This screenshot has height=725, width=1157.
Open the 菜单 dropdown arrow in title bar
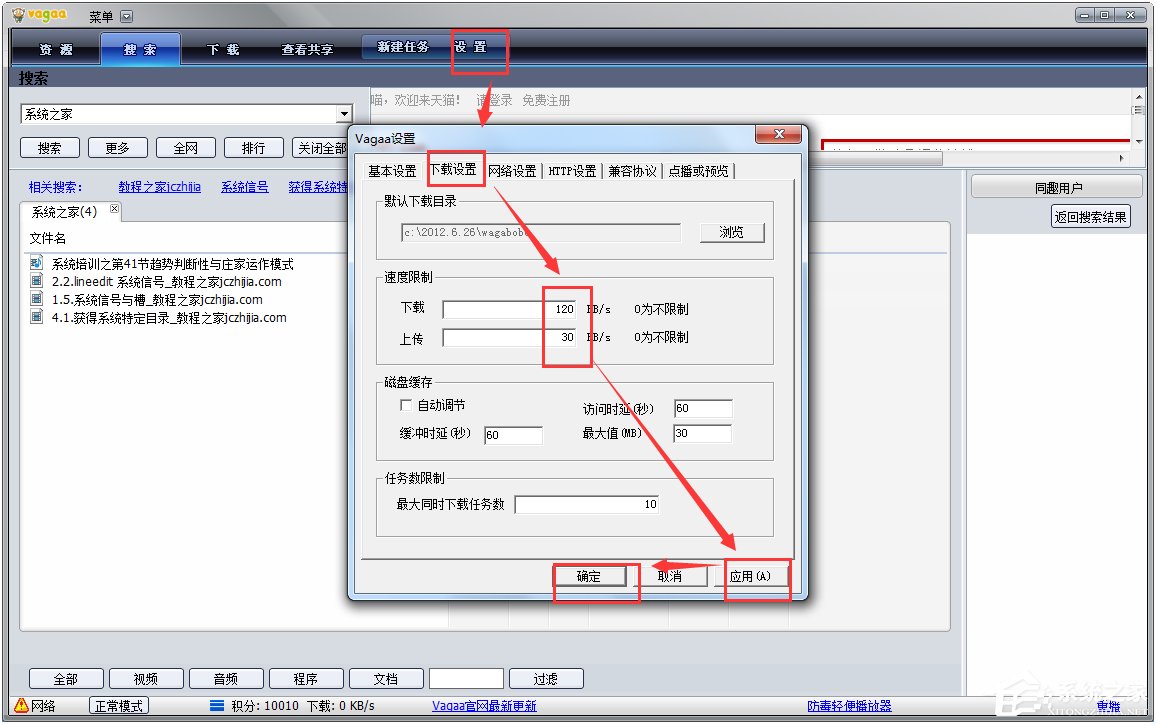pos(126,16)
